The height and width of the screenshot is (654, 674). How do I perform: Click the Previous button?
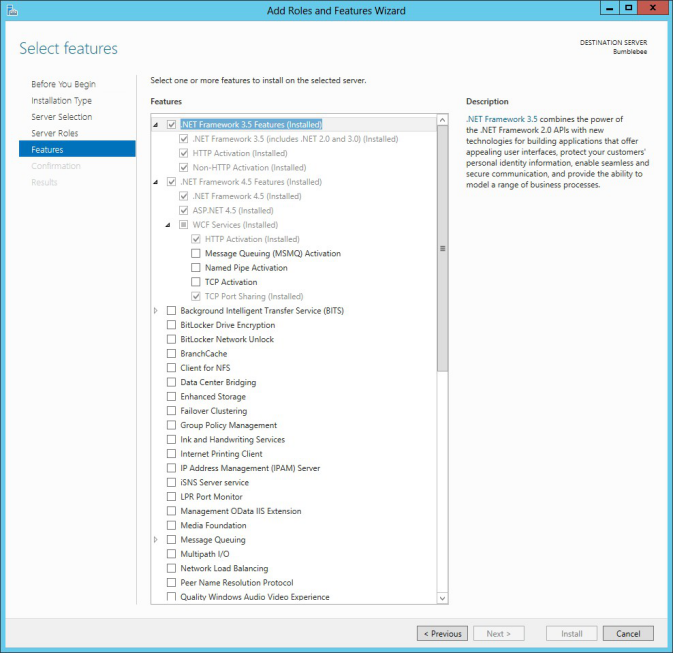(x=442, y=633)
